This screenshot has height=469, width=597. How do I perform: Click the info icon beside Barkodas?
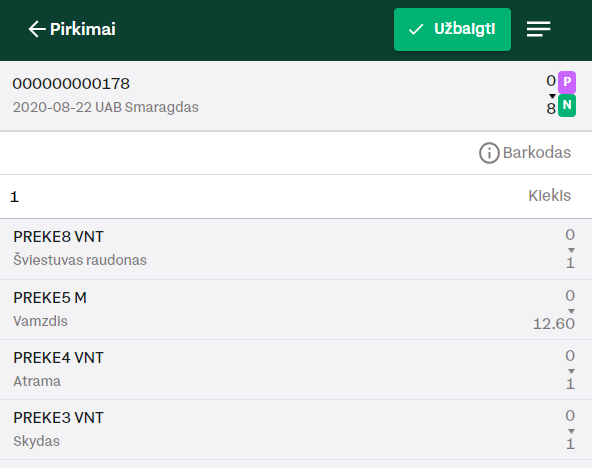pos(489,153)
